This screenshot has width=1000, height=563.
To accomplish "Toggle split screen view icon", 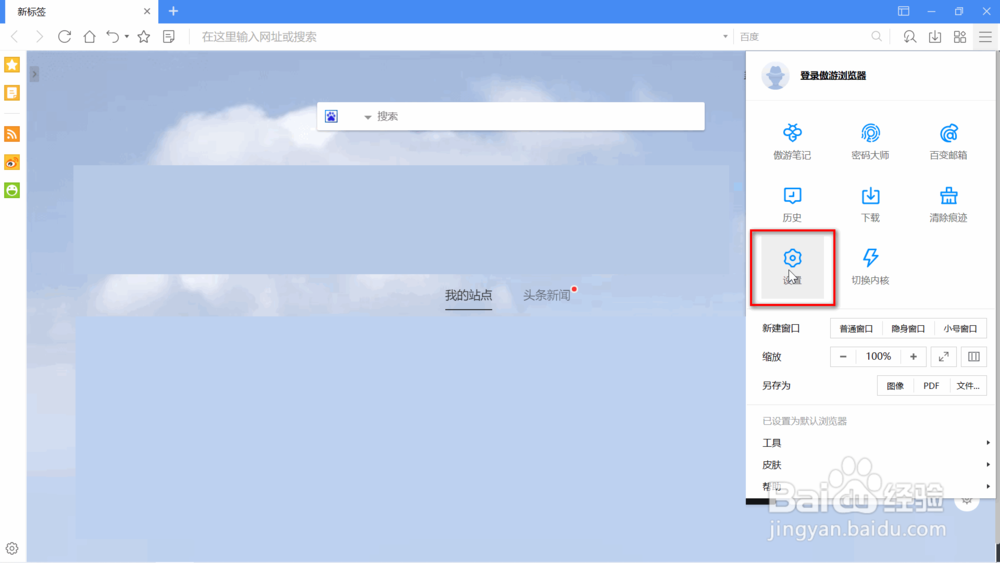I will coord(974,357).
